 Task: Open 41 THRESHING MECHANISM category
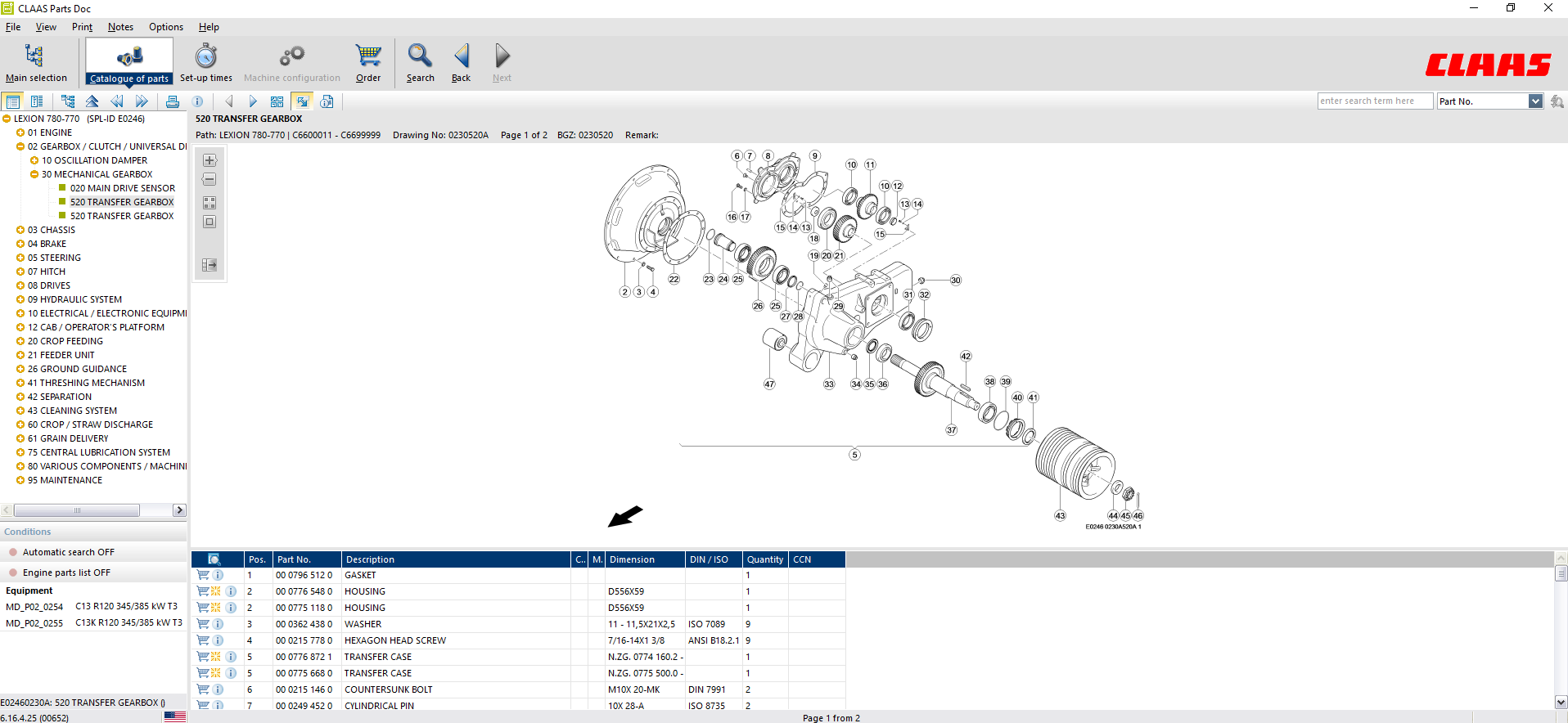[x=86, y=383]
